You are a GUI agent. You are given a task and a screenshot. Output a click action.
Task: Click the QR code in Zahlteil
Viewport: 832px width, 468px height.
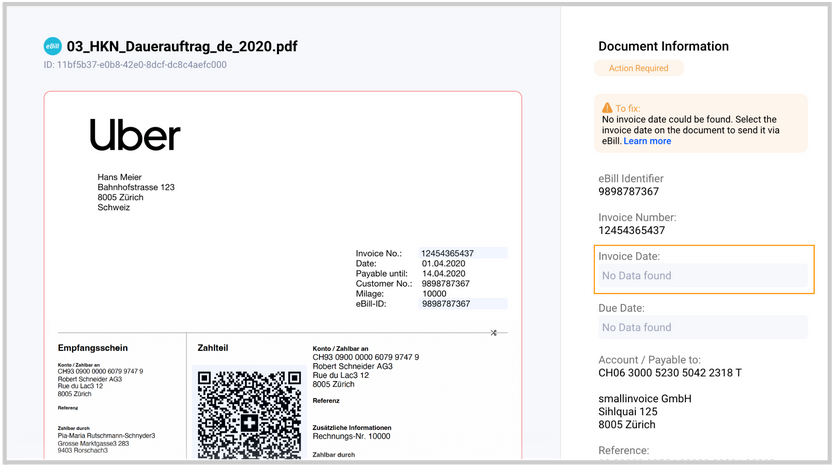point(249,415)
